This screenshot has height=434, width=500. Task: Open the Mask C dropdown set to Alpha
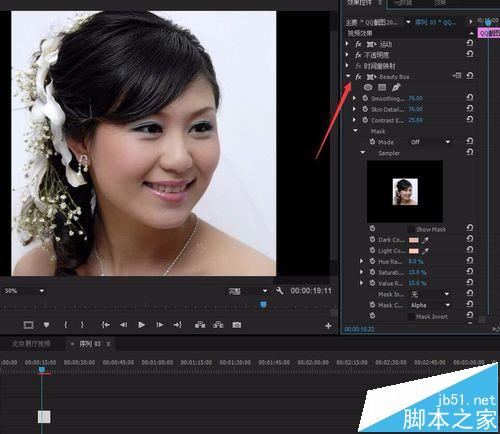point(430,305)
